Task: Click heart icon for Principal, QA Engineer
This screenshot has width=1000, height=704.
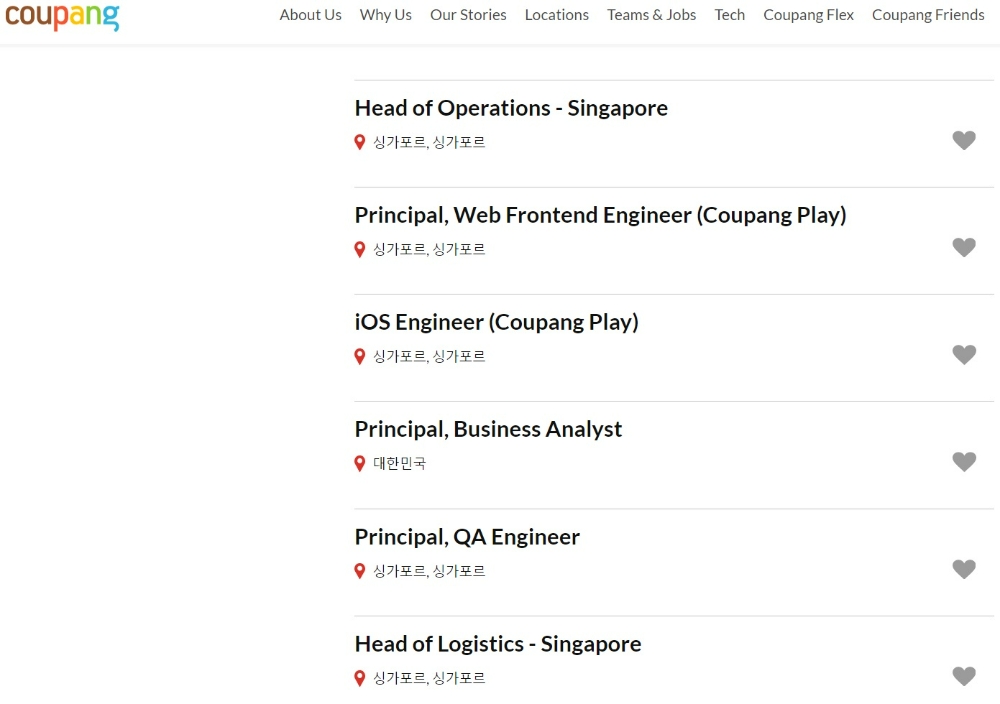Action: [963, 569]
